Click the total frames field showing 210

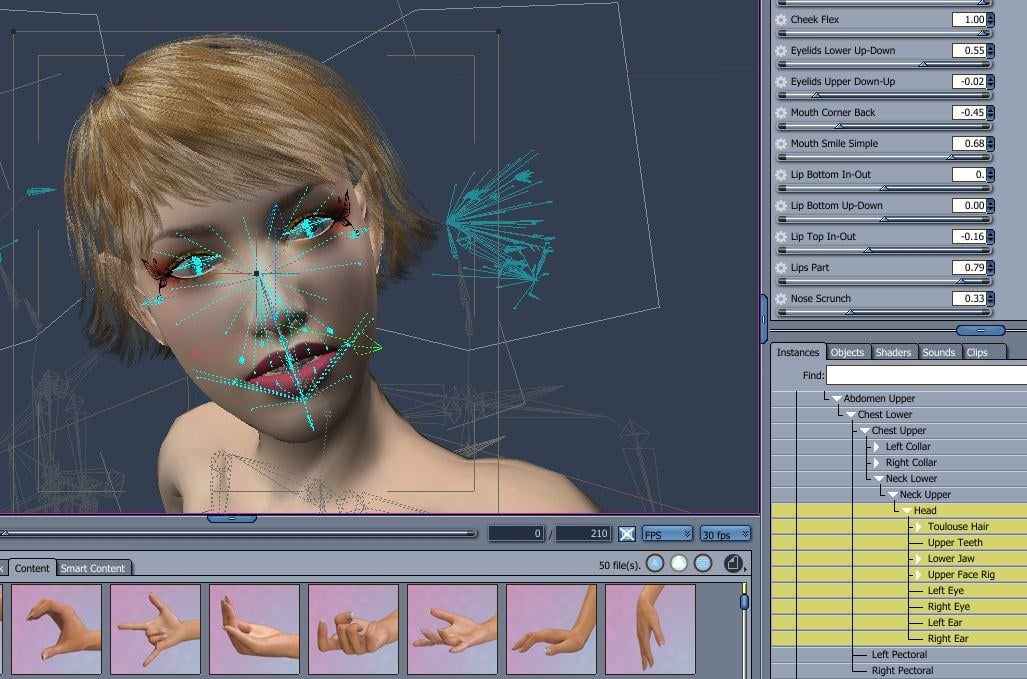(x=583, y=534)
